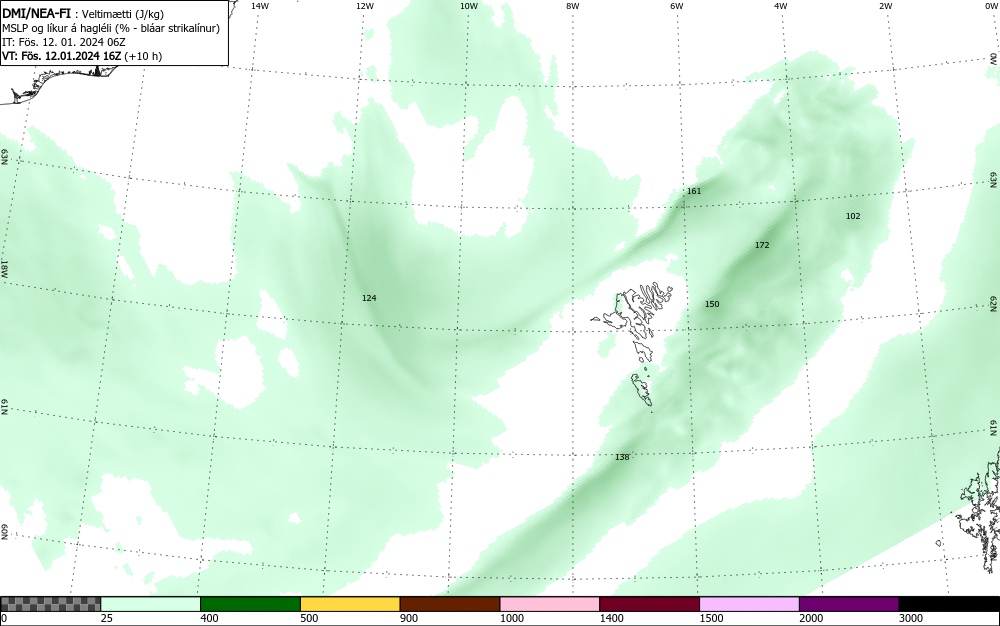Click the yellow 500 legend swatch

coord(350,604)
